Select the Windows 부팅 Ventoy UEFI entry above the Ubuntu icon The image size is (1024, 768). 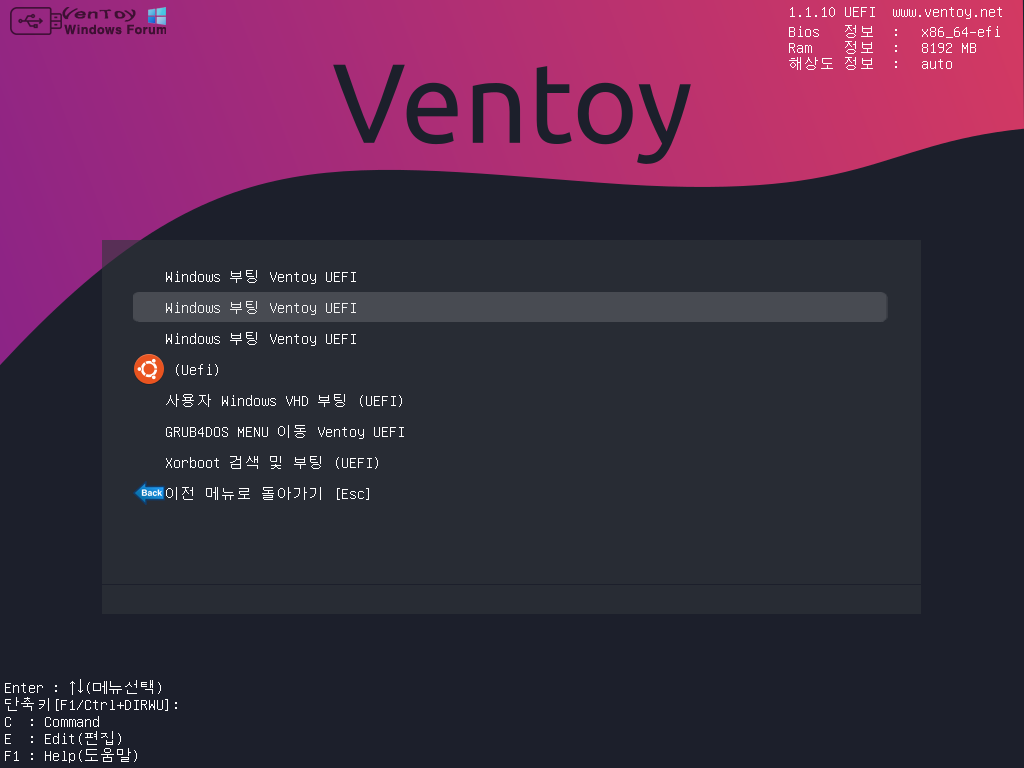[x=261, y=339]
